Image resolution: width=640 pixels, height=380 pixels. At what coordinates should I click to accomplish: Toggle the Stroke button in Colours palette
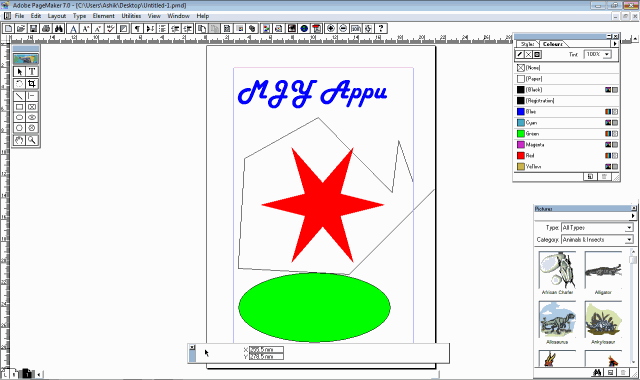coord(520,54)
